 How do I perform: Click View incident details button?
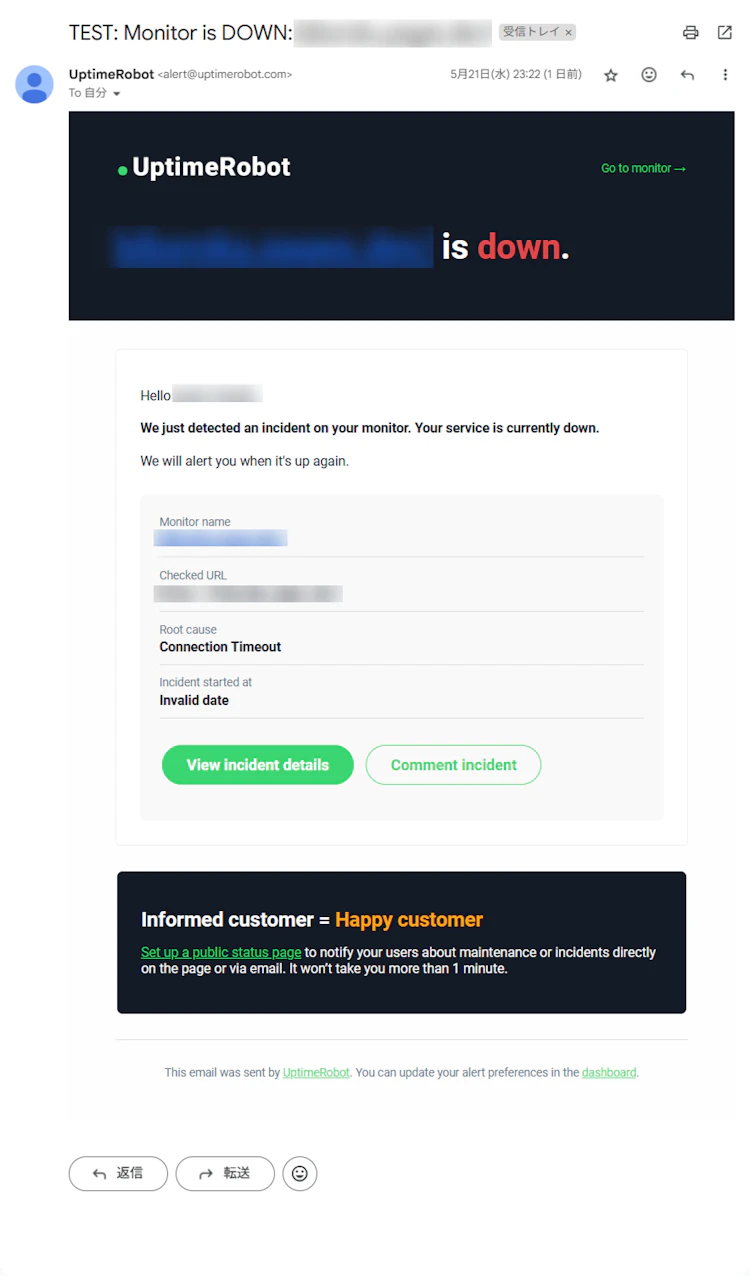coord(258,765)
